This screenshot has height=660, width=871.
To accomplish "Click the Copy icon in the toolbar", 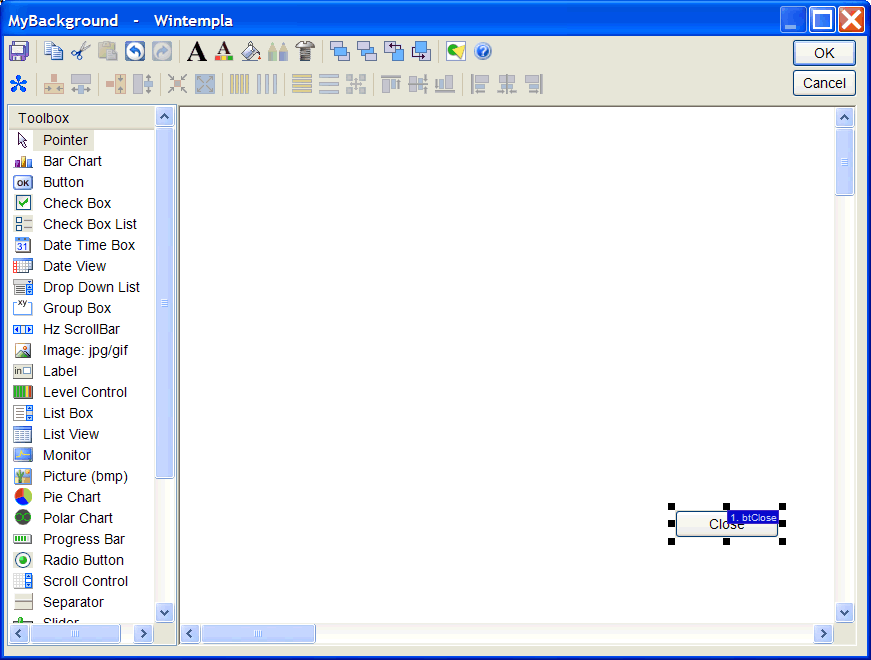I will pos(53,51).
